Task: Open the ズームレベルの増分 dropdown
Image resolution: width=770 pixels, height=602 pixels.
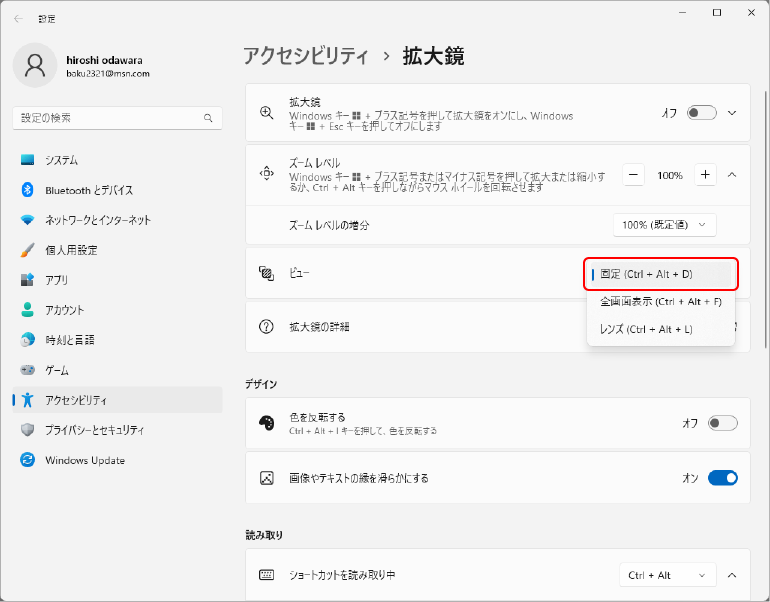Action: point(664,225)
